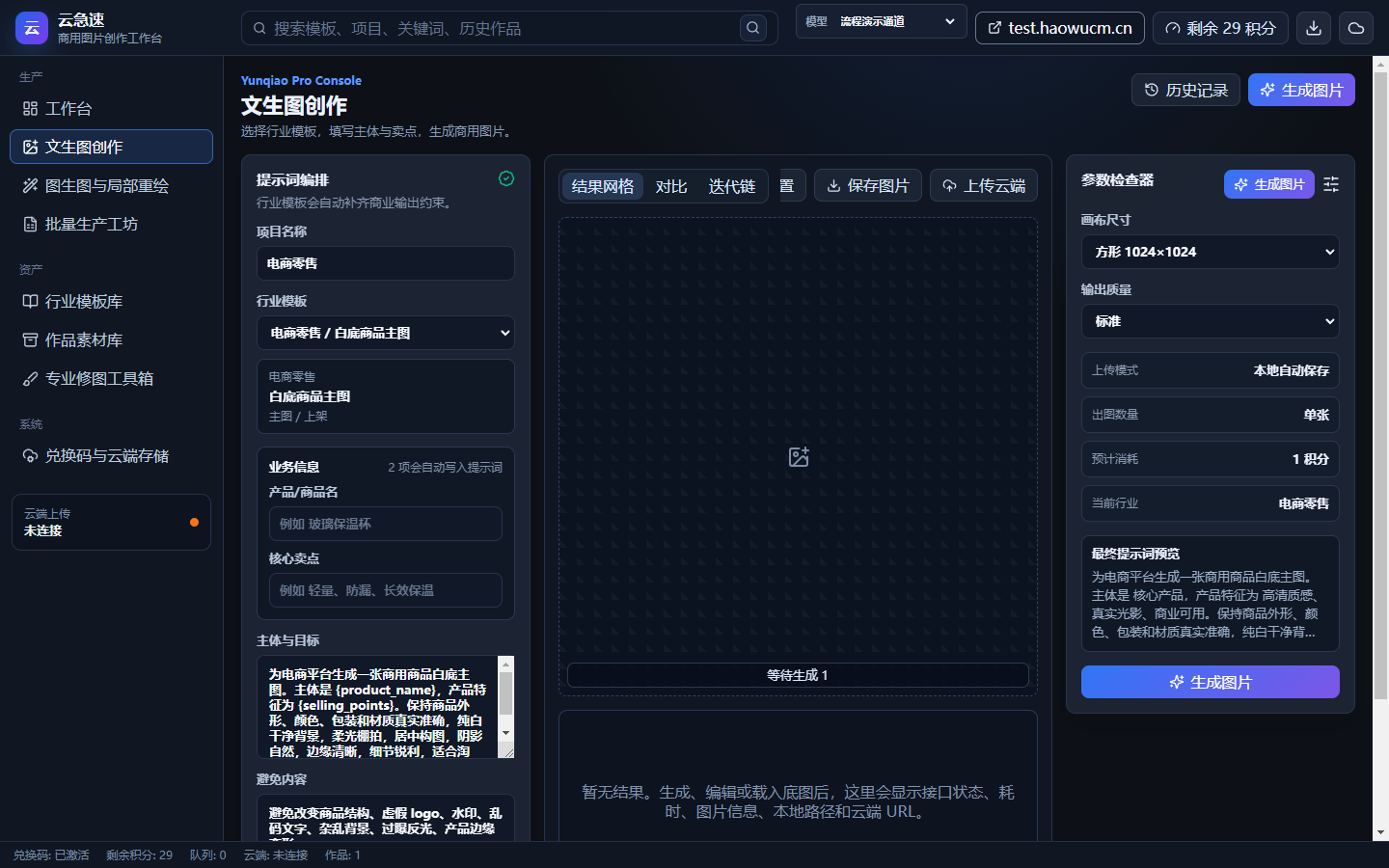Click the page vertical scrollbar on the right
1389x868 pixels.
(1380, 386)
